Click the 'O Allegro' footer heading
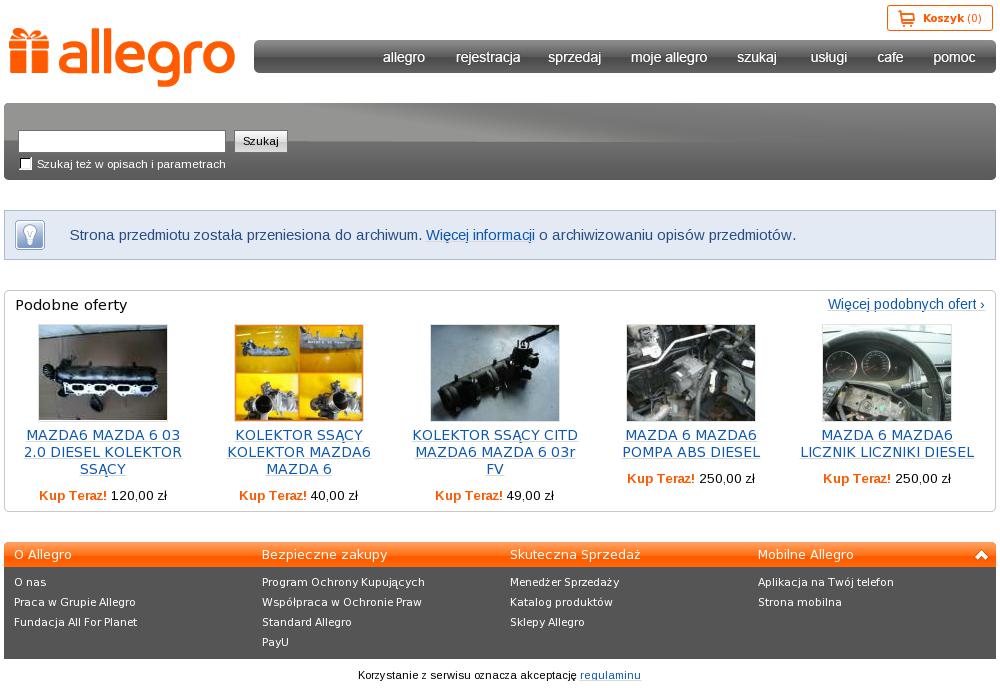Image resolution: width=1000 pixels, height=695 pixels. [x=43, y=555]
